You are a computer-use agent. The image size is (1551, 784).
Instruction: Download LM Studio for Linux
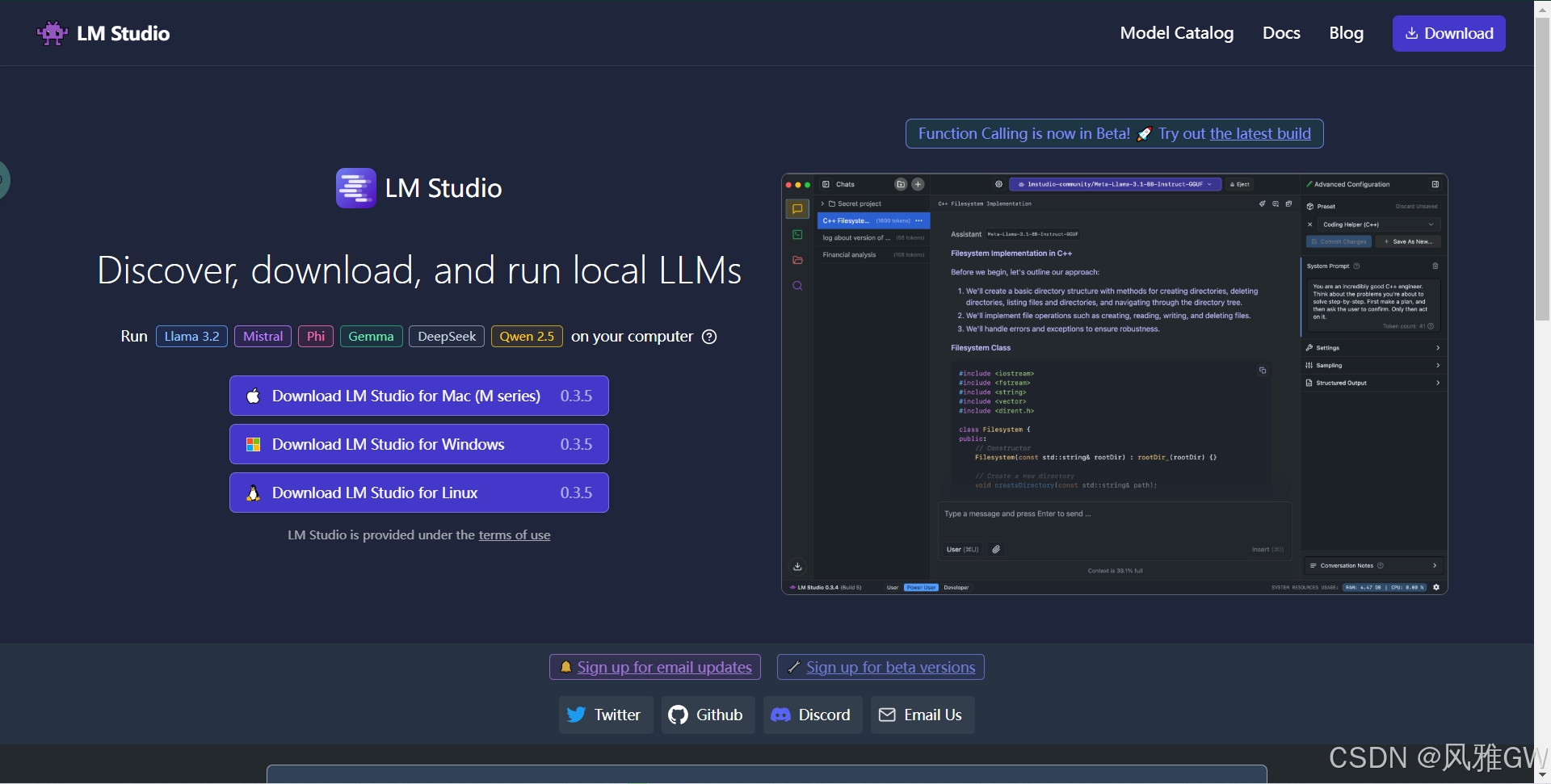click(418, 493)
